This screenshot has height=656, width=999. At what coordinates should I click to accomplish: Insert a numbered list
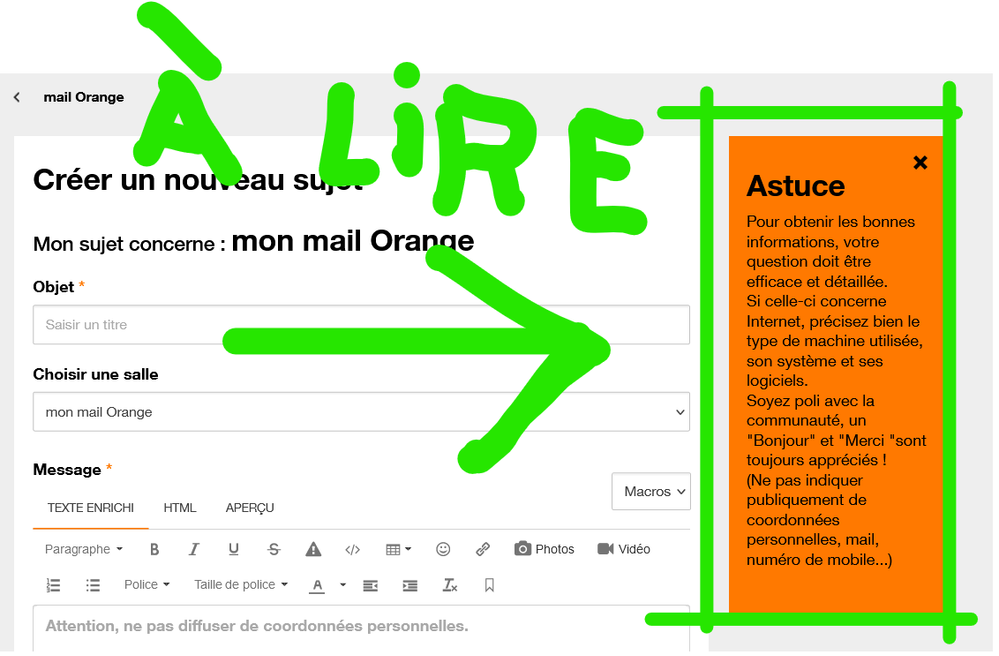(x=54, y=586)
